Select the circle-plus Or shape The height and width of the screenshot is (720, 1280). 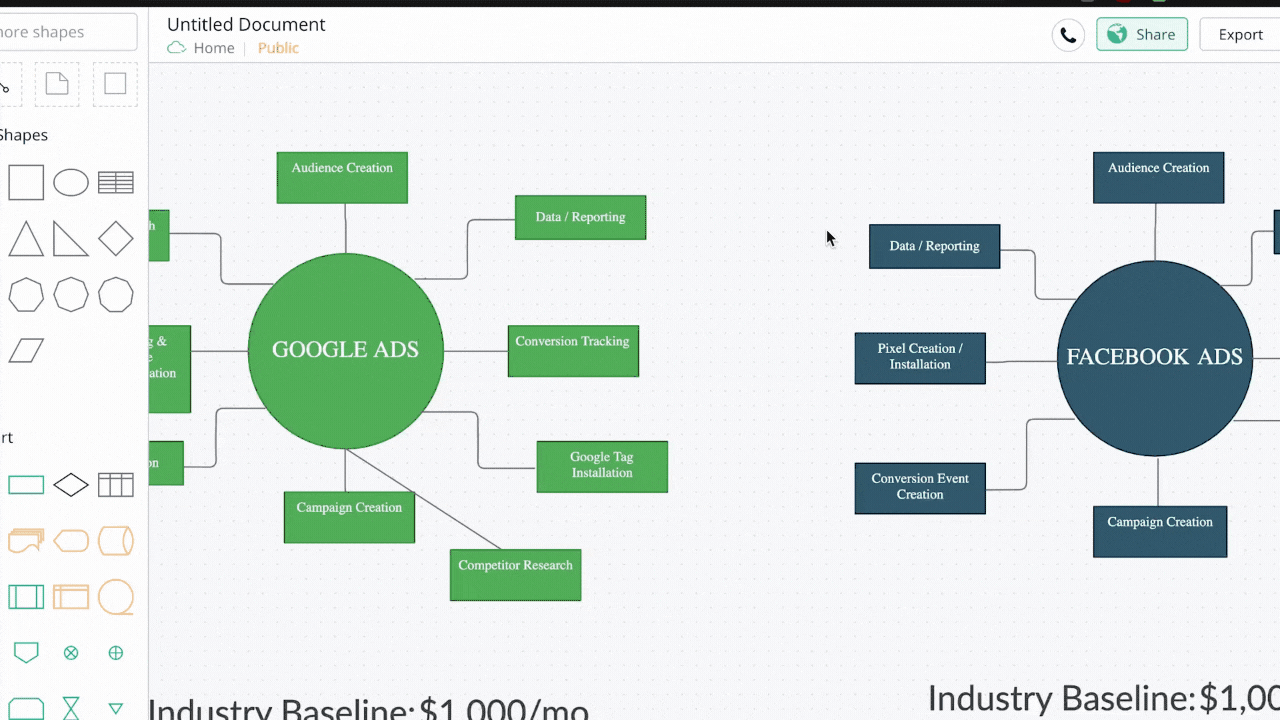[116, 653]
